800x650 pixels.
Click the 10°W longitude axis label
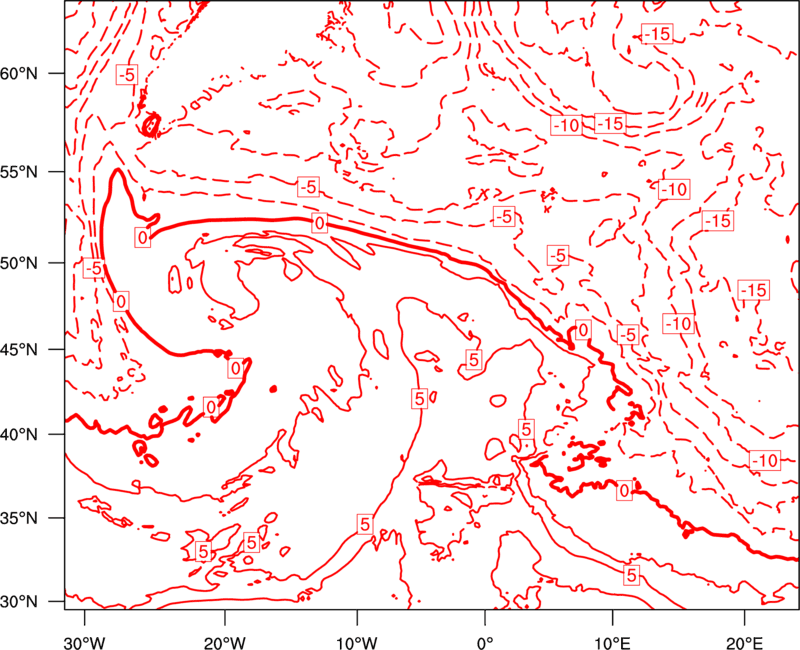click(x=357, y=643)
